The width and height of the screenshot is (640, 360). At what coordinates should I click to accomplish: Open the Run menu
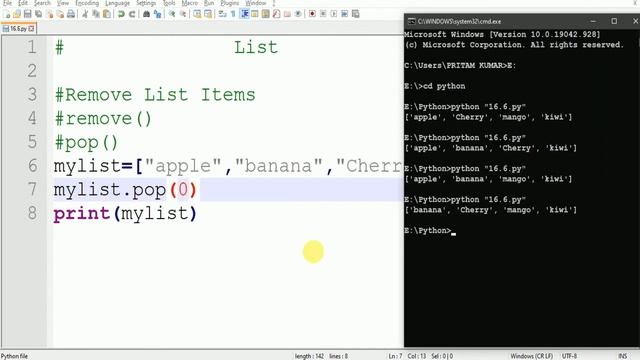(x=209, y=3)
